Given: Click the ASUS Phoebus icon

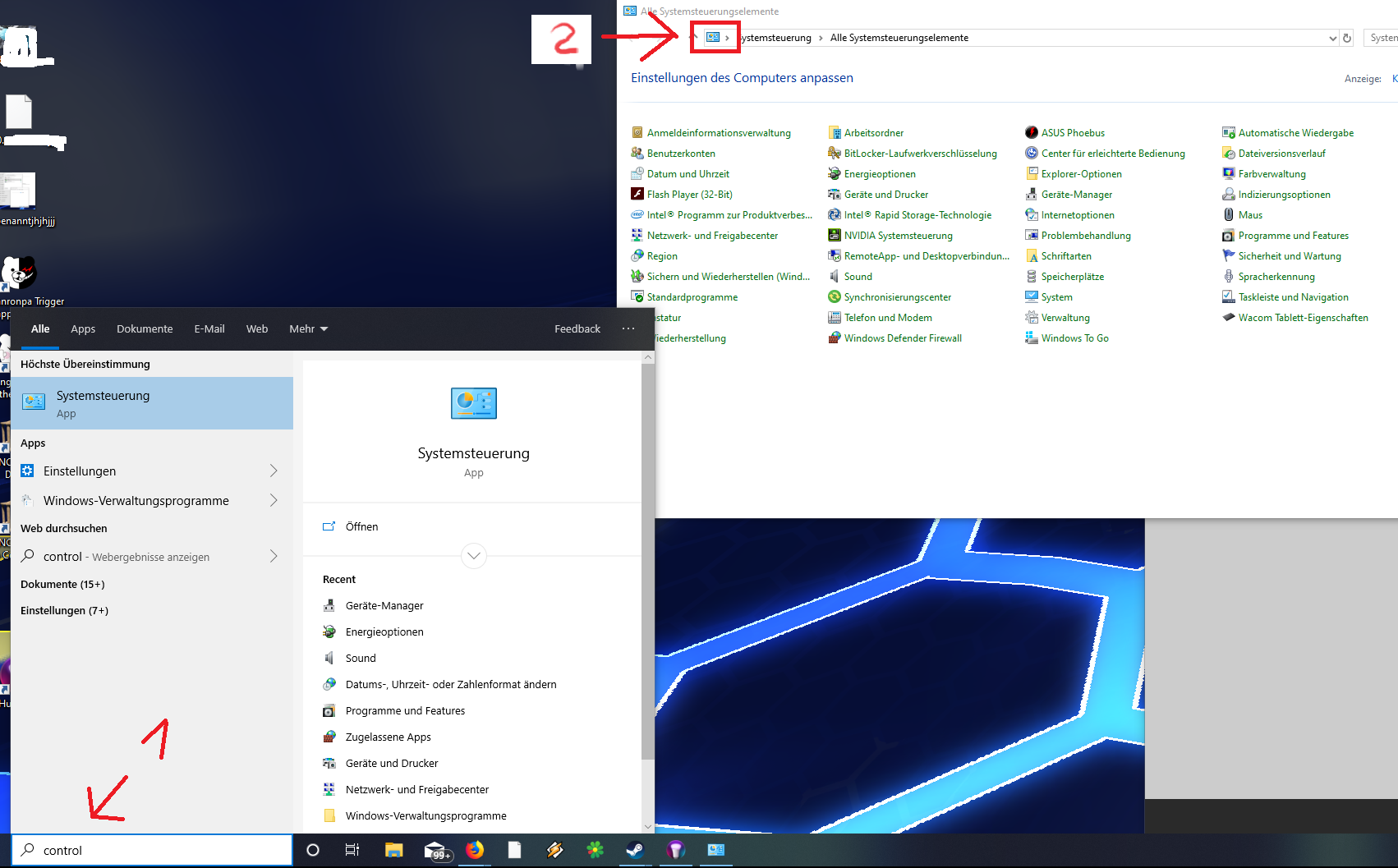Looking at the screenshot, I should click(1032, 133).
